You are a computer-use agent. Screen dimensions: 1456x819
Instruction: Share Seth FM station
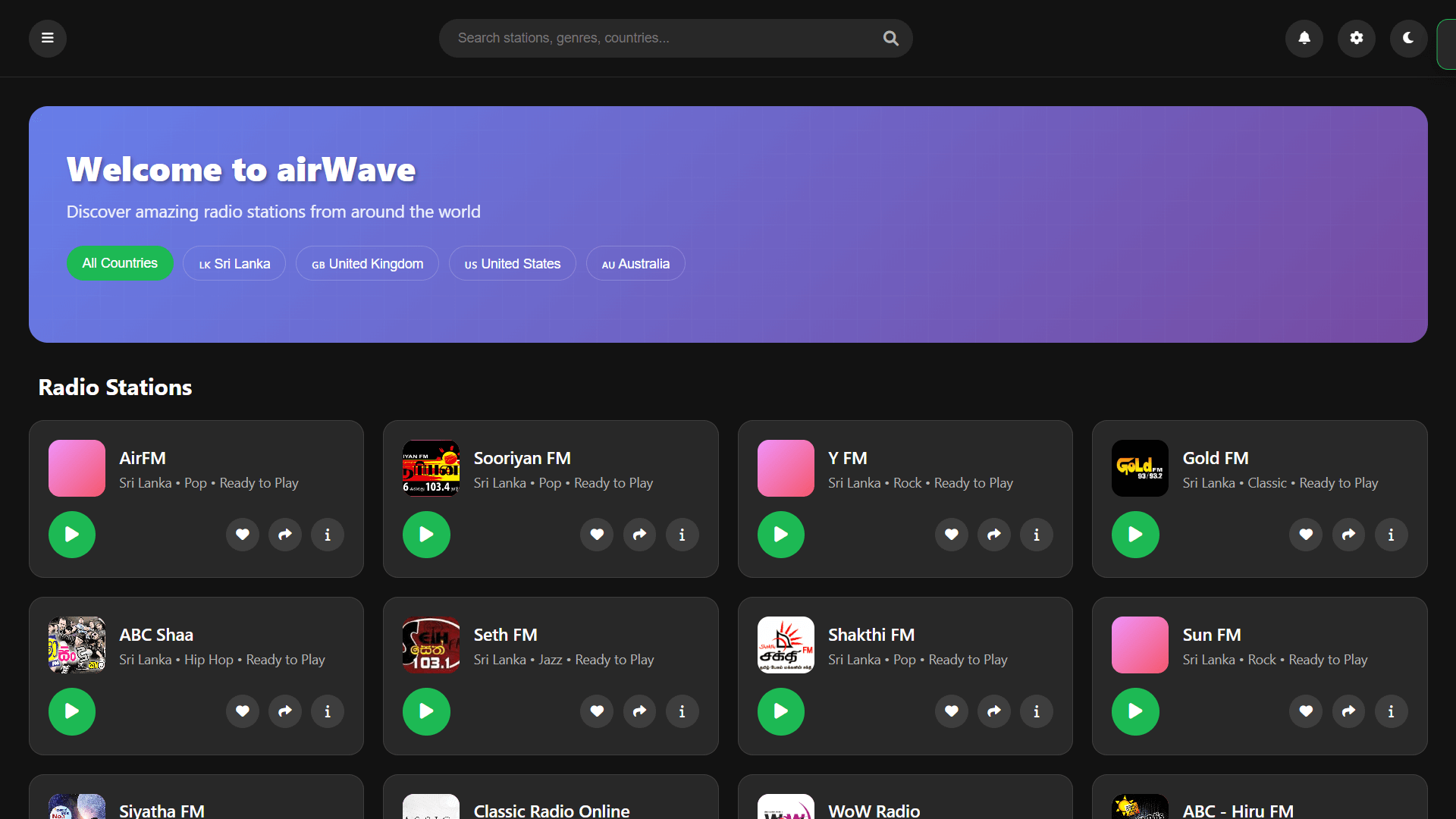point(639,711)
